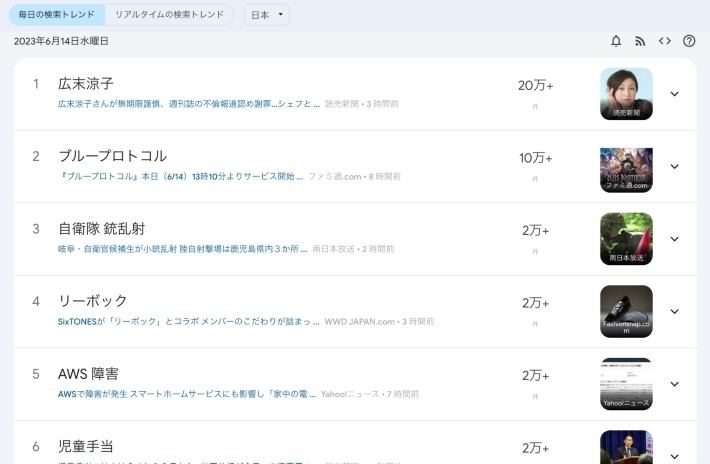The height and width of the screenshot is (464, 710).
Task: Expand the 児童手当 trend row
Action: click(674, 456)
